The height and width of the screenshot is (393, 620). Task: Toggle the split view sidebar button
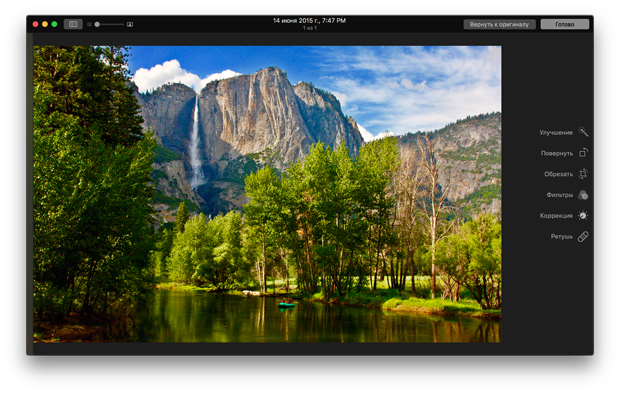(x=73, y=24)
